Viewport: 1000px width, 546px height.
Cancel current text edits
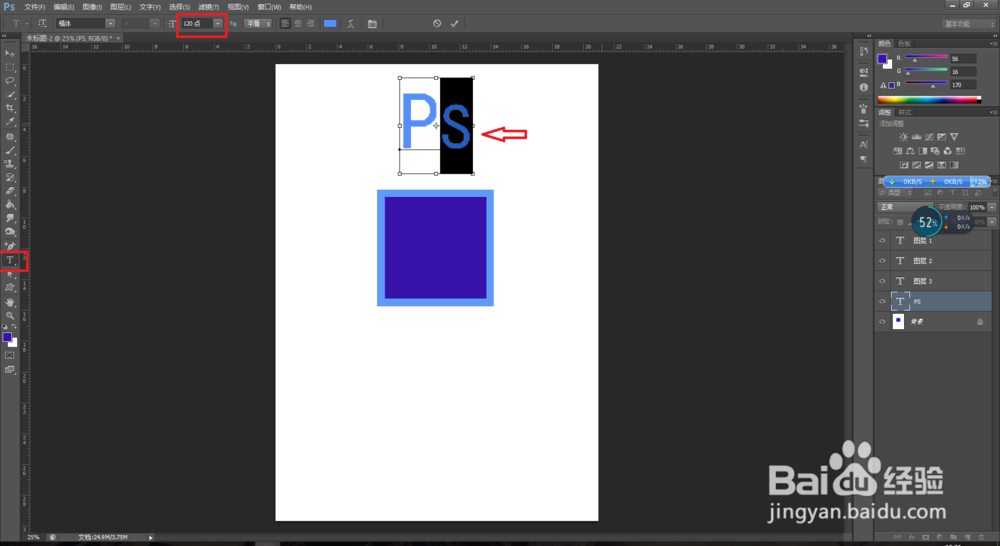[437, 24]
